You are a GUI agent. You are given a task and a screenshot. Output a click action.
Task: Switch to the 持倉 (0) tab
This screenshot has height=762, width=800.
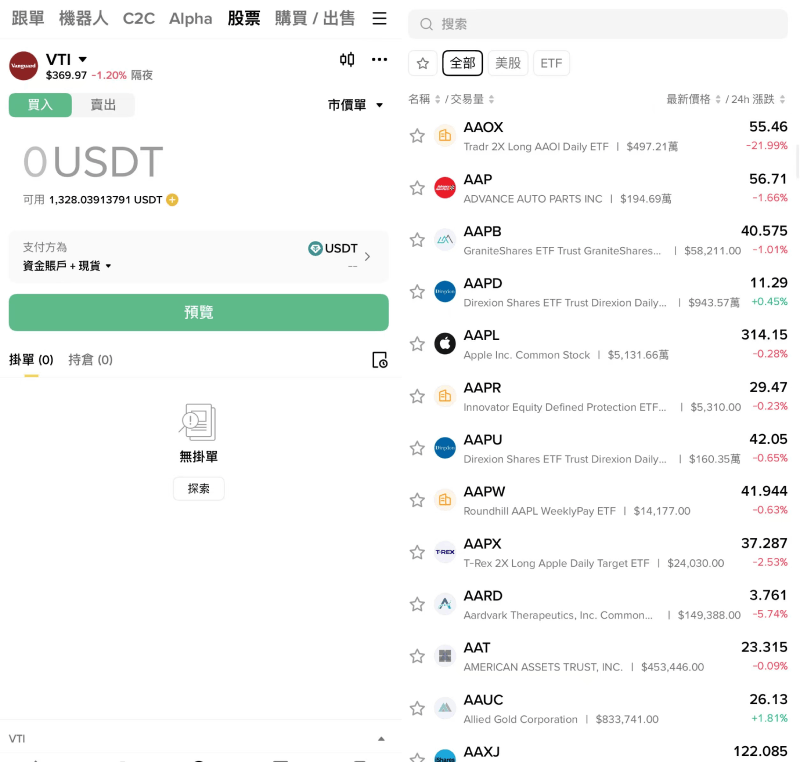tap(90, 360)
